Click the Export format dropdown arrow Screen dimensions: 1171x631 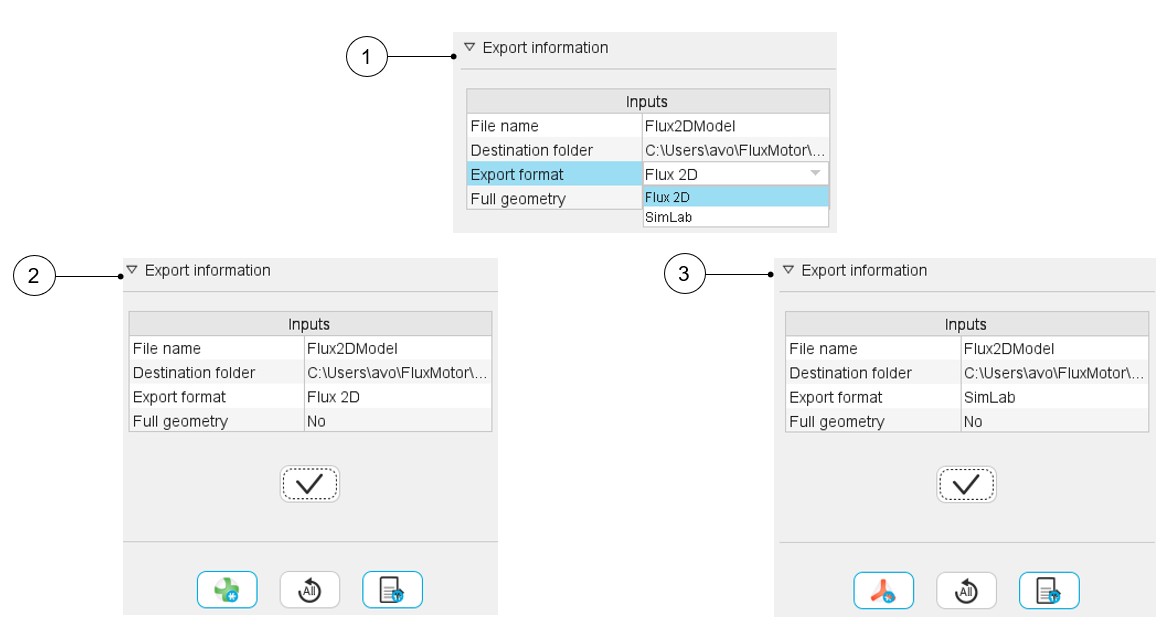pos(815,174)
